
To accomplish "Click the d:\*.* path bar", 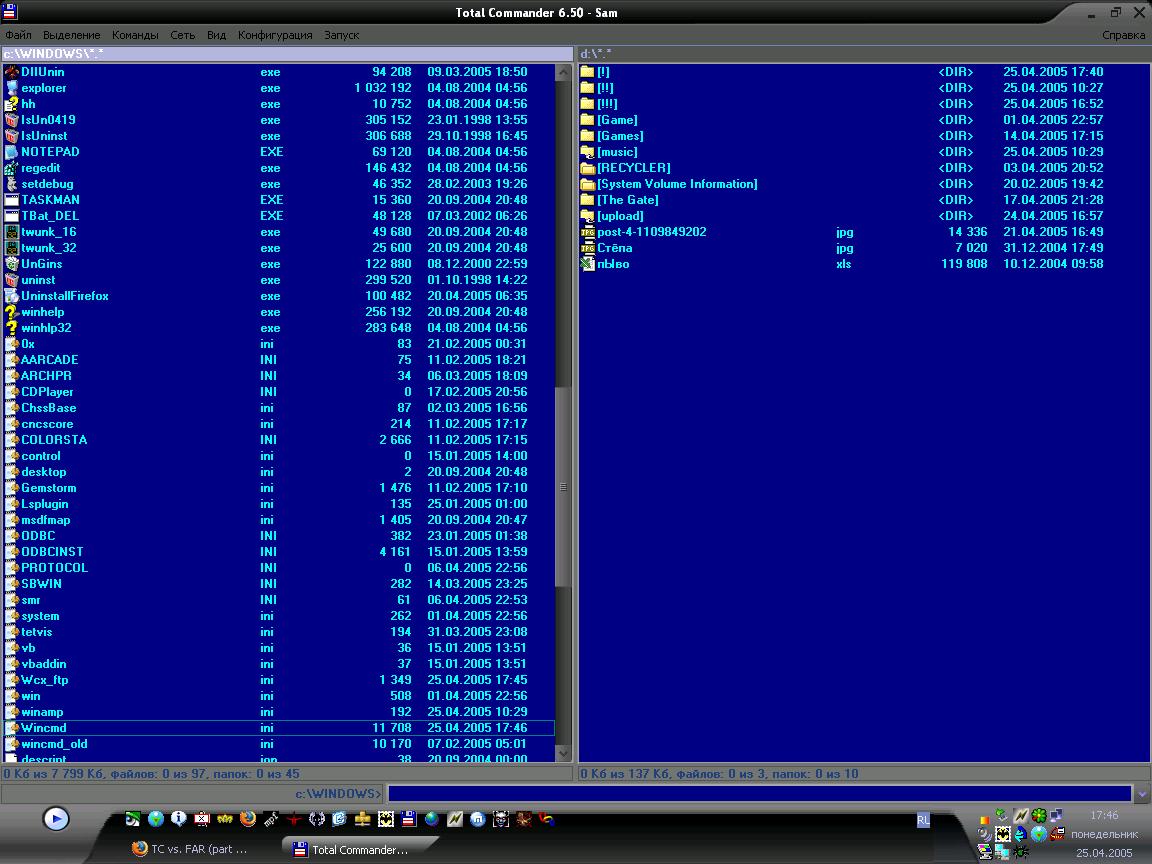I will pyautogui.click(x=863, y=54).
